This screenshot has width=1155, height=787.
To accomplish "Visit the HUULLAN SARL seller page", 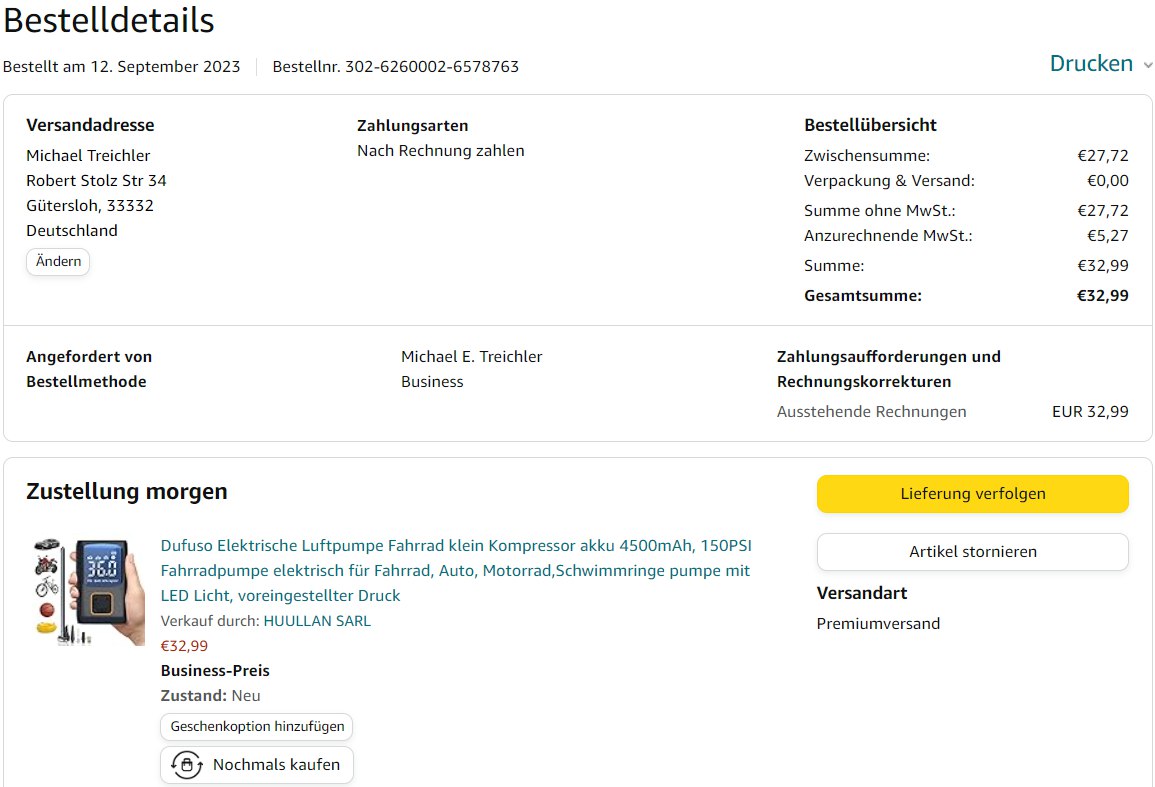I will (x=316, y=621).
